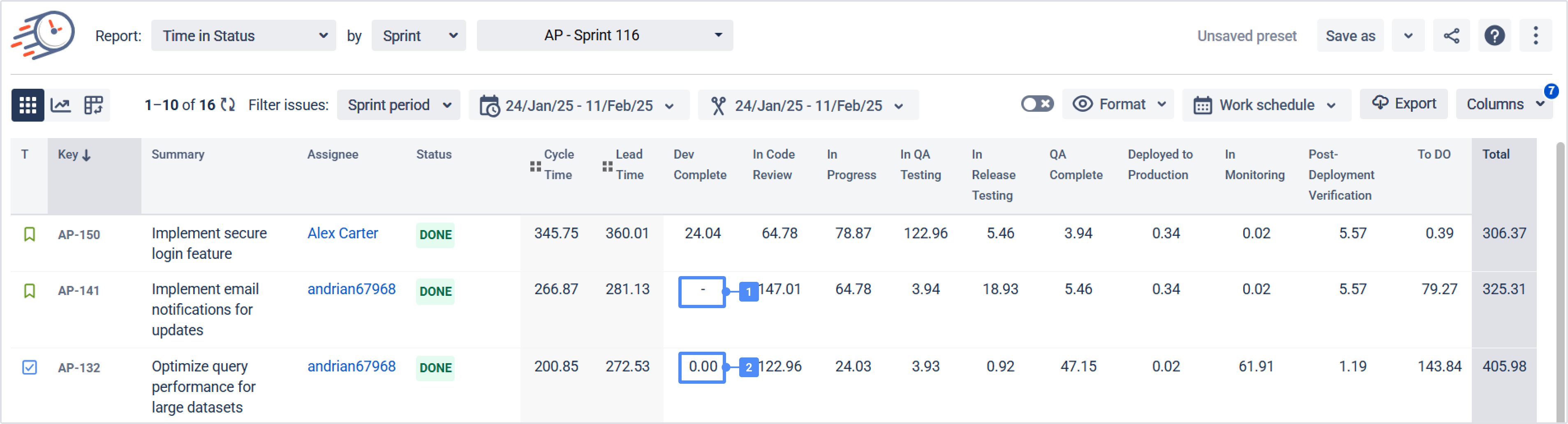Open the pivot table view icon

click(x=93, y=105)
